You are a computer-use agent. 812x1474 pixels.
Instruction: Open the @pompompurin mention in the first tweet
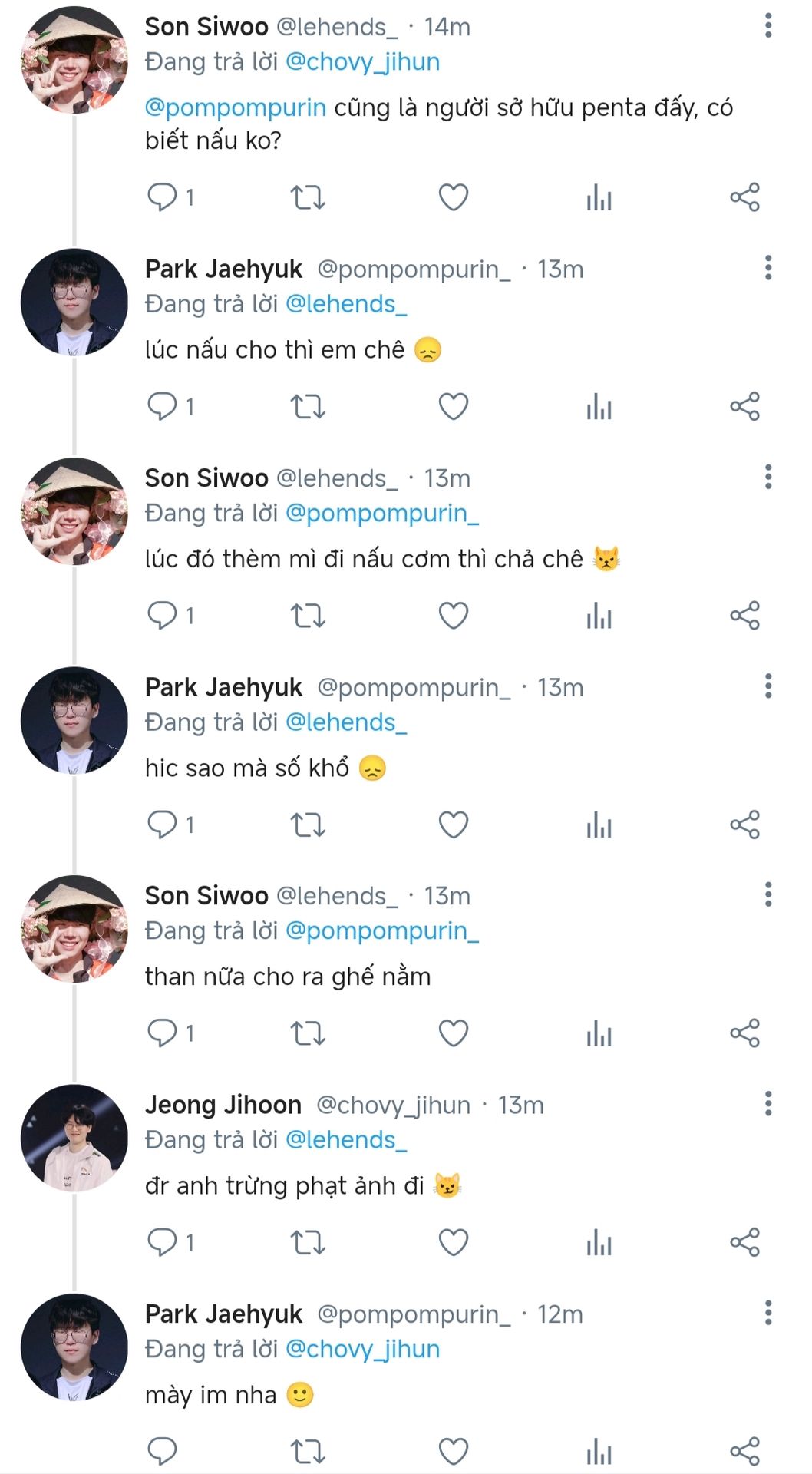click(x=235, y=107)
